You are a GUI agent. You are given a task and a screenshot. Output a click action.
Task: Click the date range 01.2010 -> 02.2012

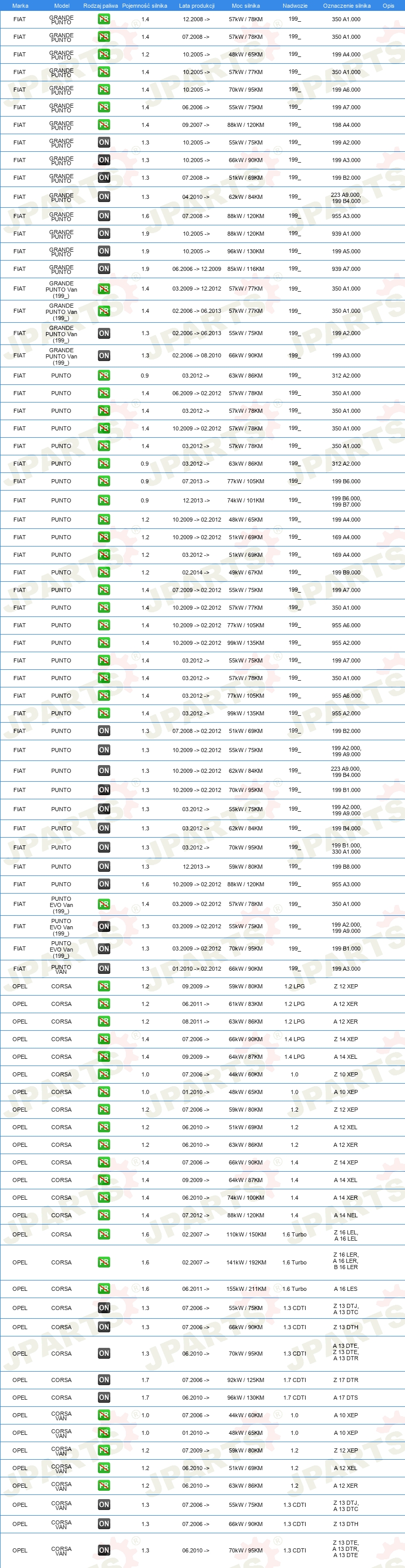coord(197,969)
